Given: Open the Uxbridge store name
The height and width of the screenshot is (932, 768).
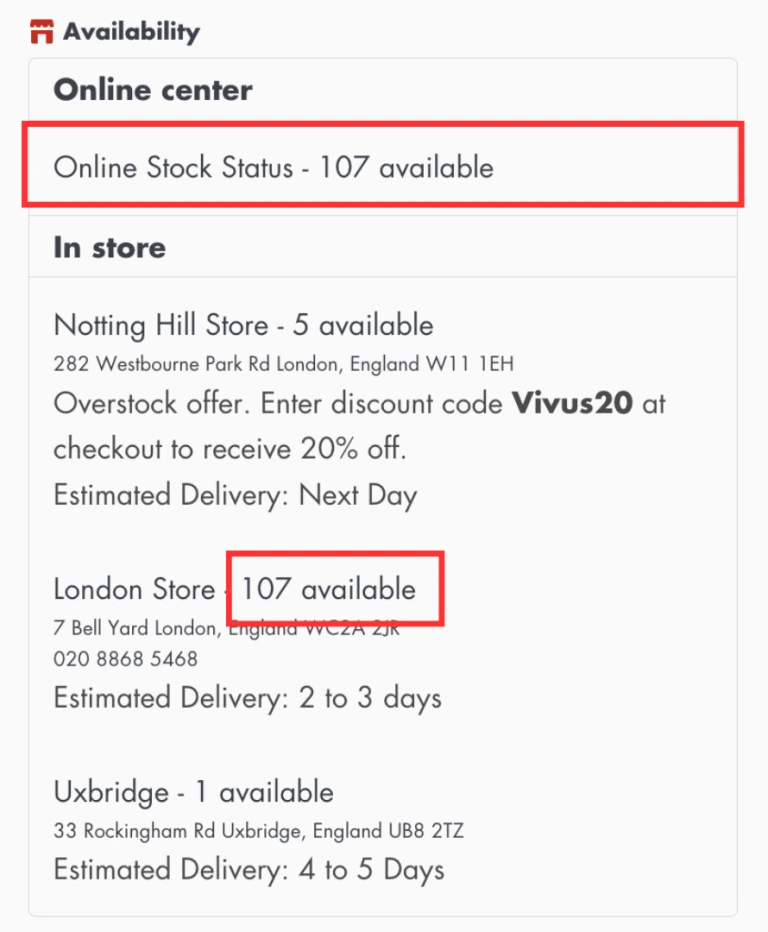Looking at the screenshot, I should [111, 793].
